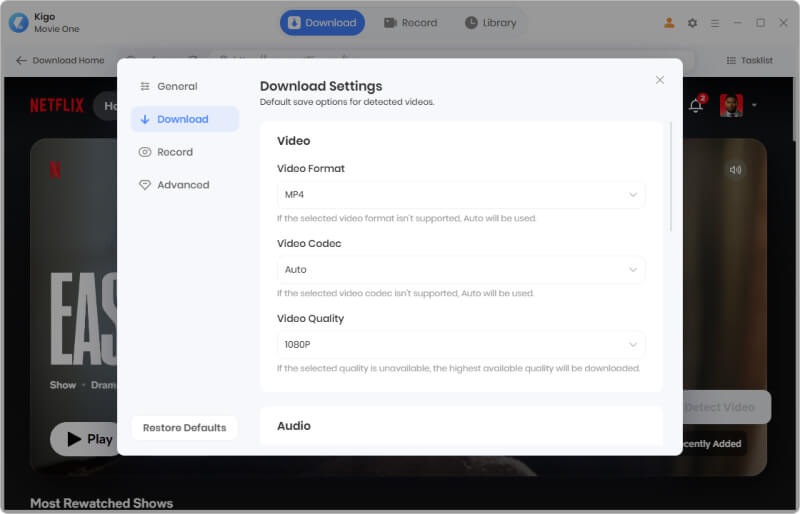800x514 pixels.
Task: Close the Download Settings dialog
Action: 660,80
